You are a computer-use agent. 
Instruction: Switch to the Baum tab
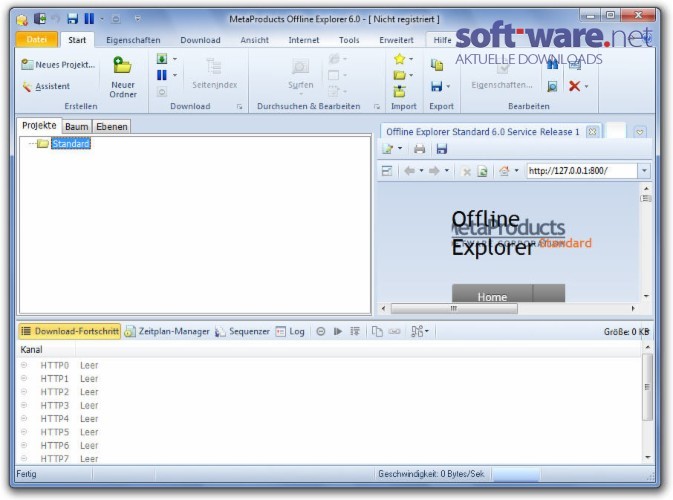click(x=77, y=127)
